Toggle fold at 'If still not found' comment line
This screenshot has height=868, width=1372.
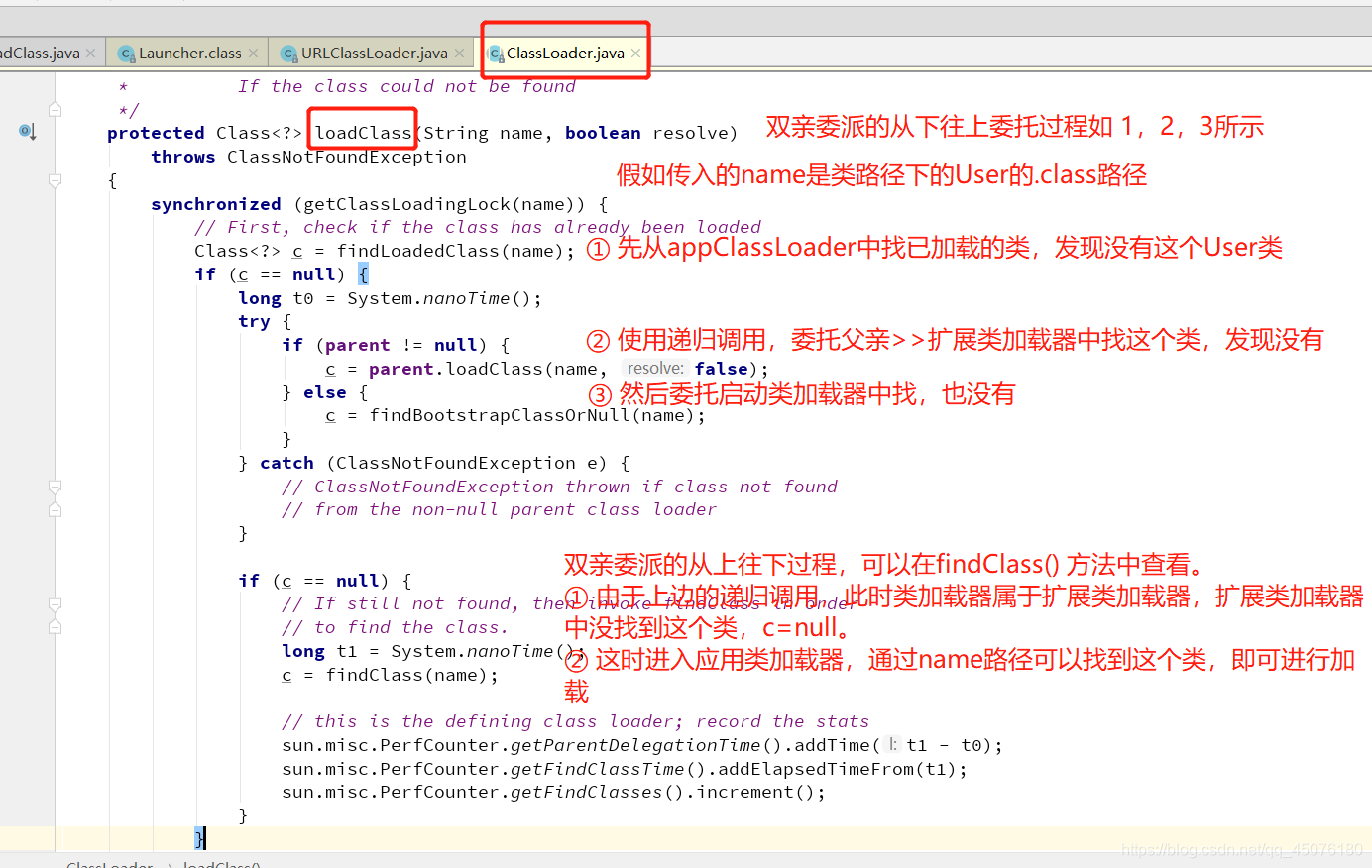56,603
